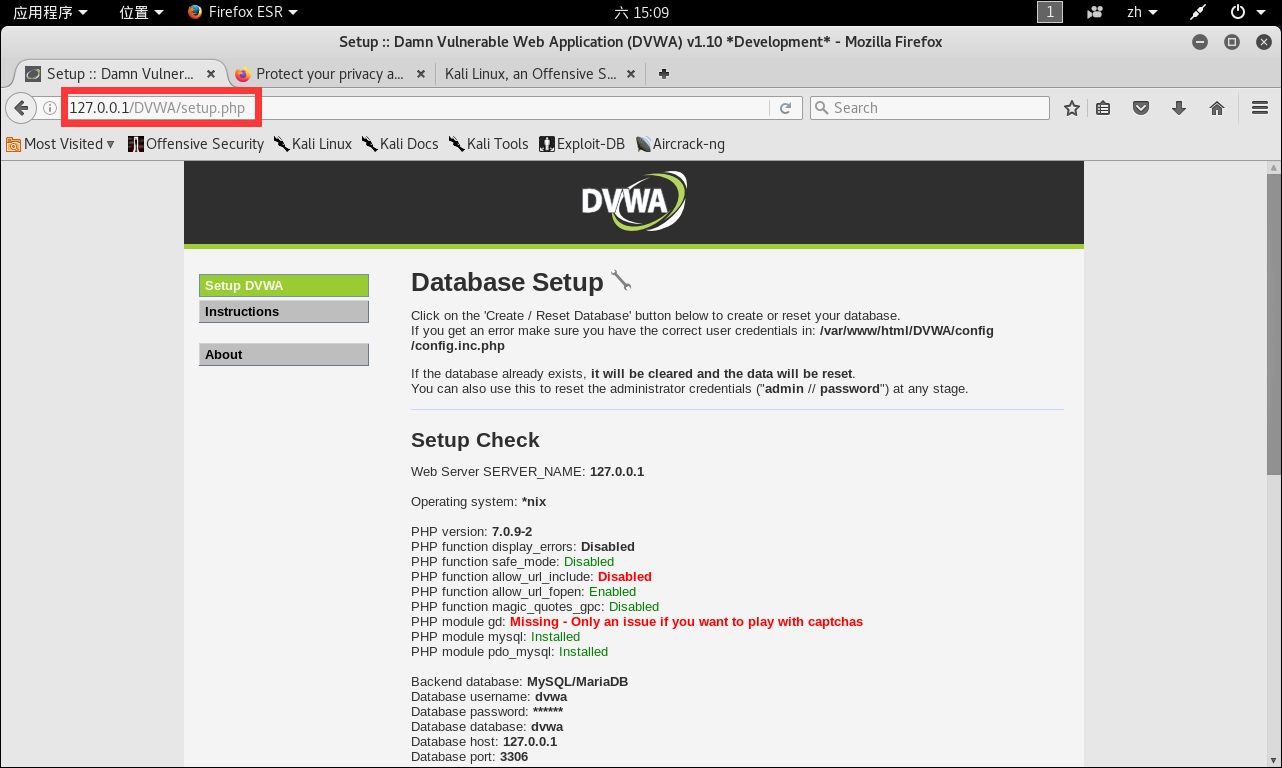Bookmark this page with the star icon

(x=1071, y=107)
